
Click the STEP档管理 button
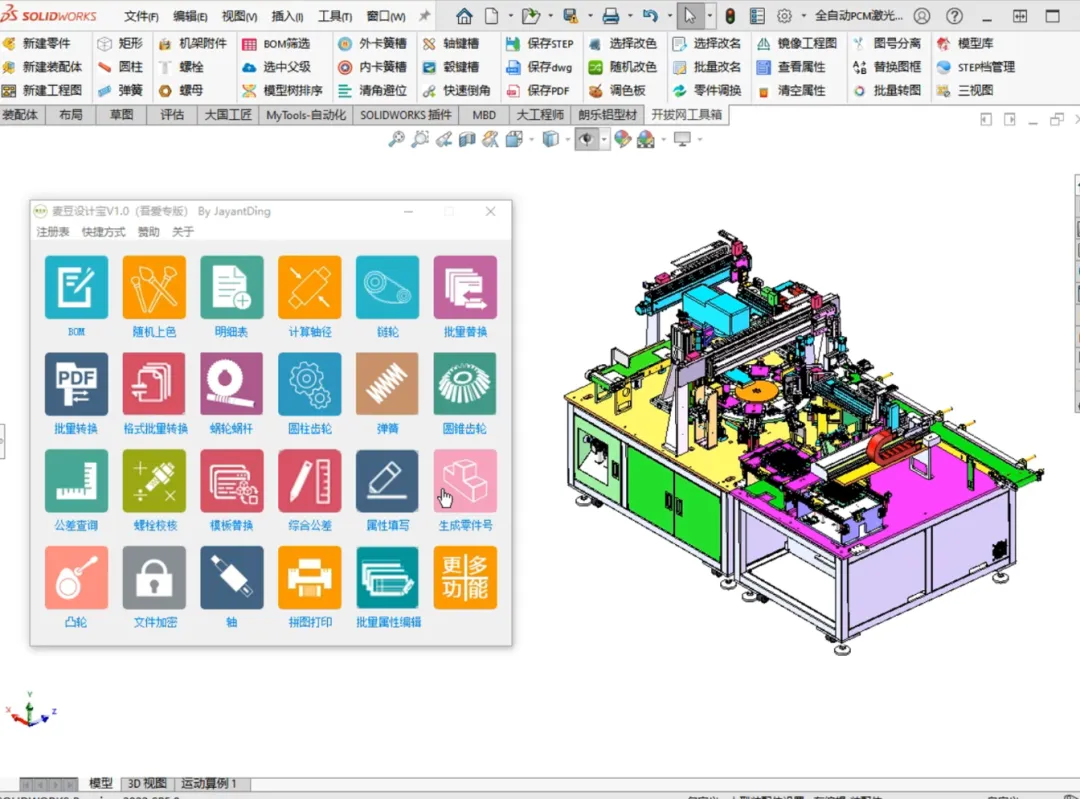977,67
